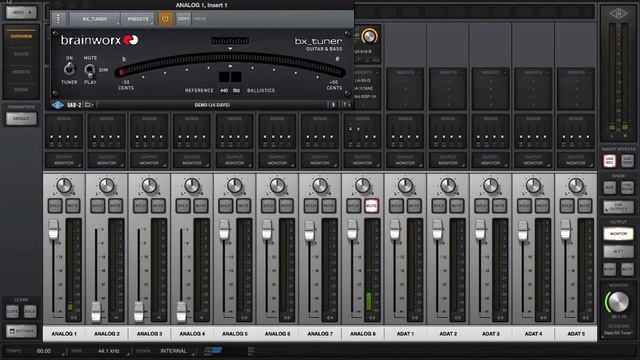The width and height of the screenshot is (640, 360).
Task: Click the DEFAULT parameters button
Action: [21, 119]
